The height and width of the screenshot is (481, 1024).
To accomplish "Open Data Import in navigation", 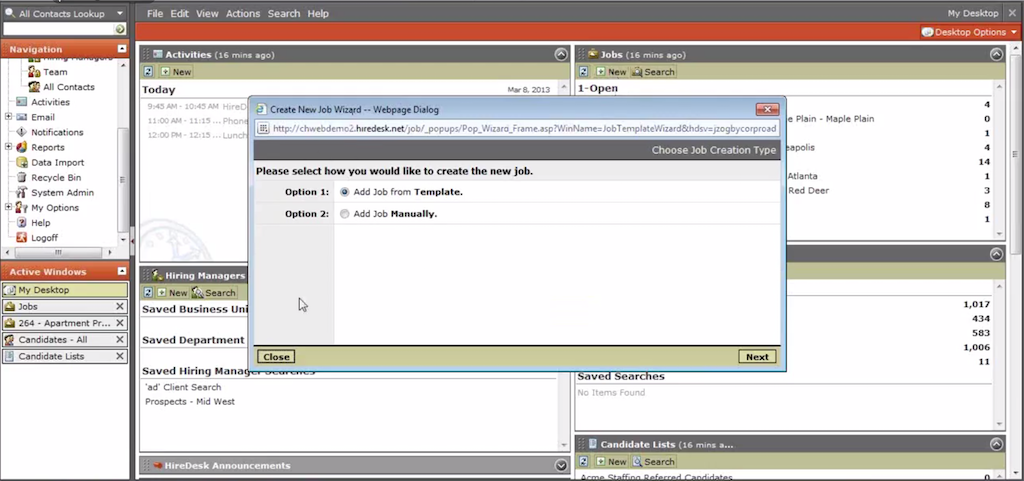I will [x=57, y=162].
